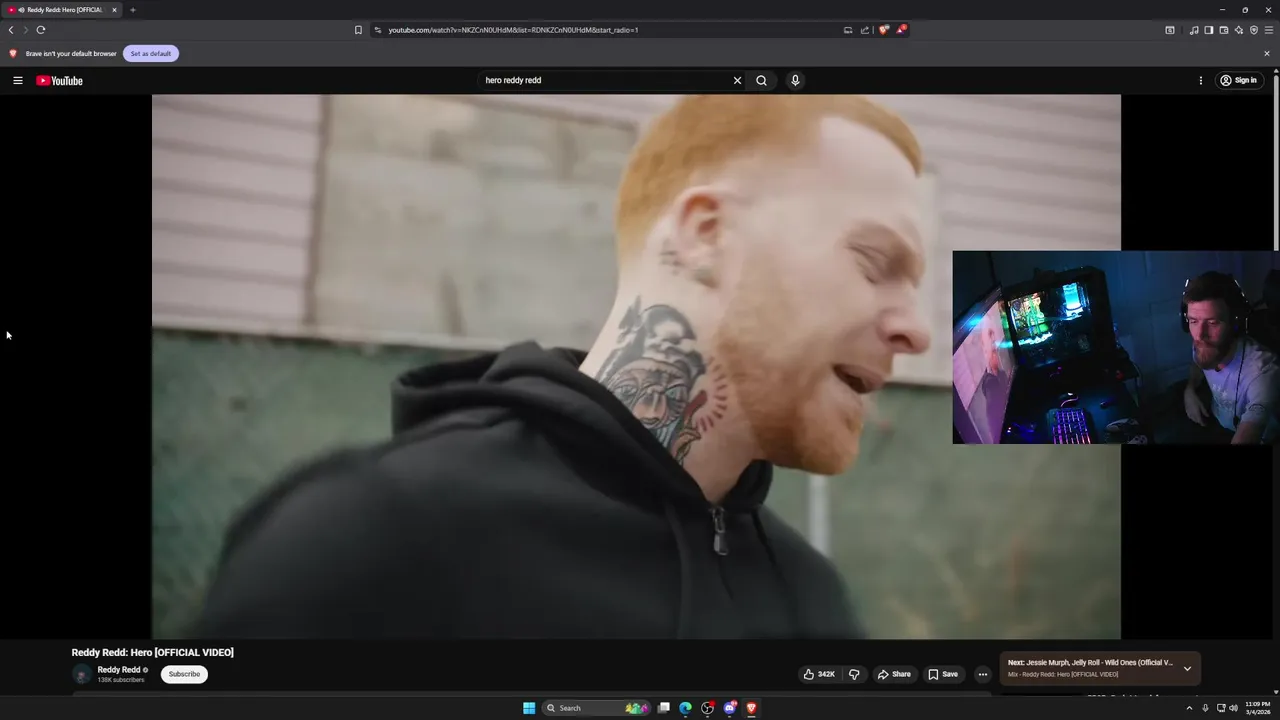
Task: Open OBS Studio from the taskbar
Action: point(708,708)
